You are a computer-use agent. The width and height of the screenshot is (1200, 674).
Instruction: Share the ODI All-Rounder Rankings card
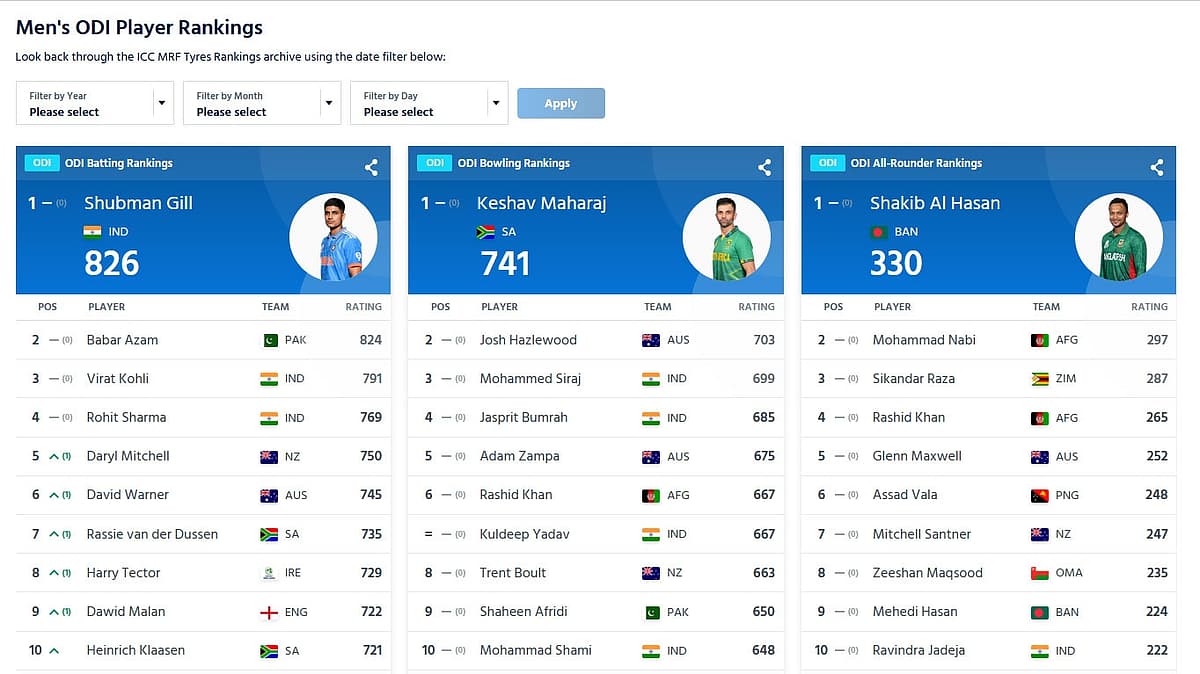click(x=1157, y=167)
